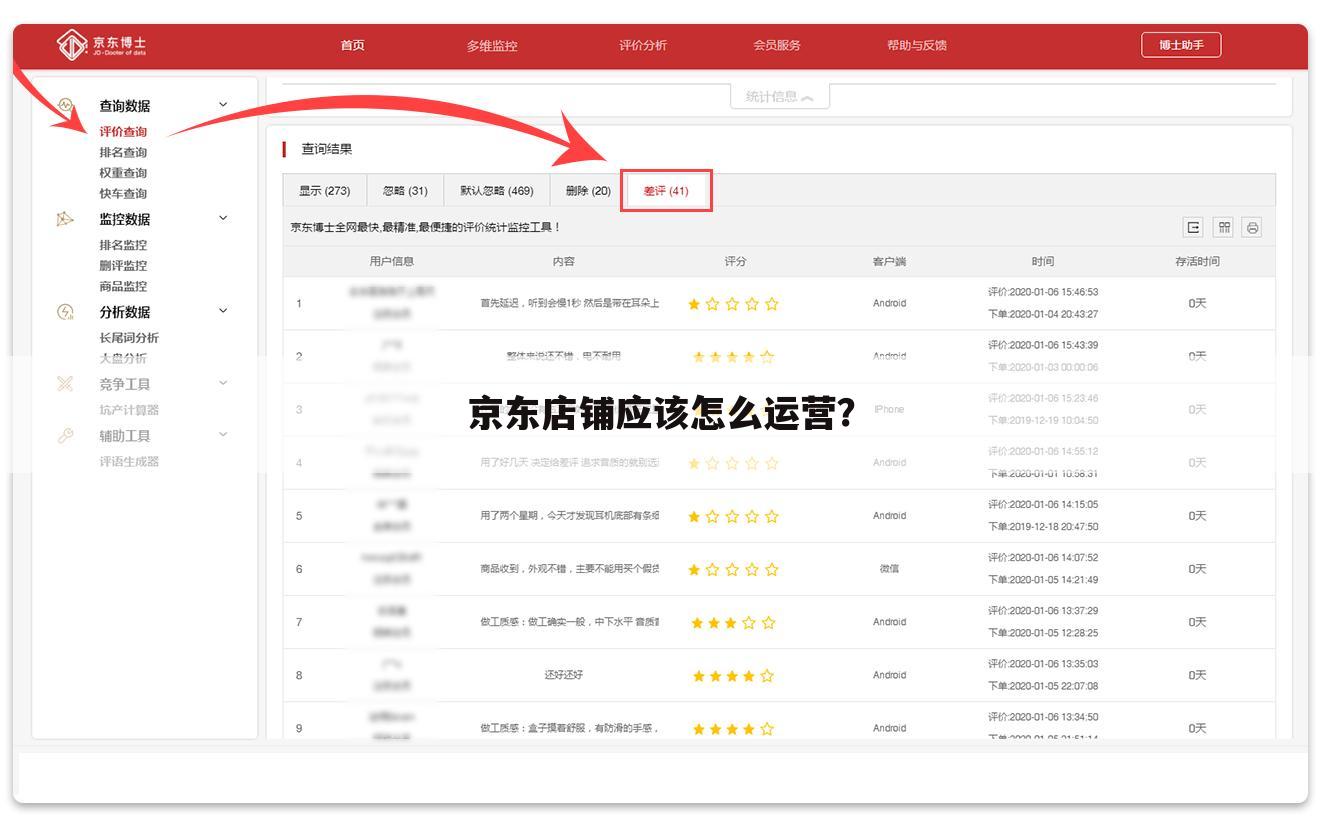Click the export icon above the table
Image resolution: width=1320 pixels, height=830 pixels.
[x=1193, y=227]
